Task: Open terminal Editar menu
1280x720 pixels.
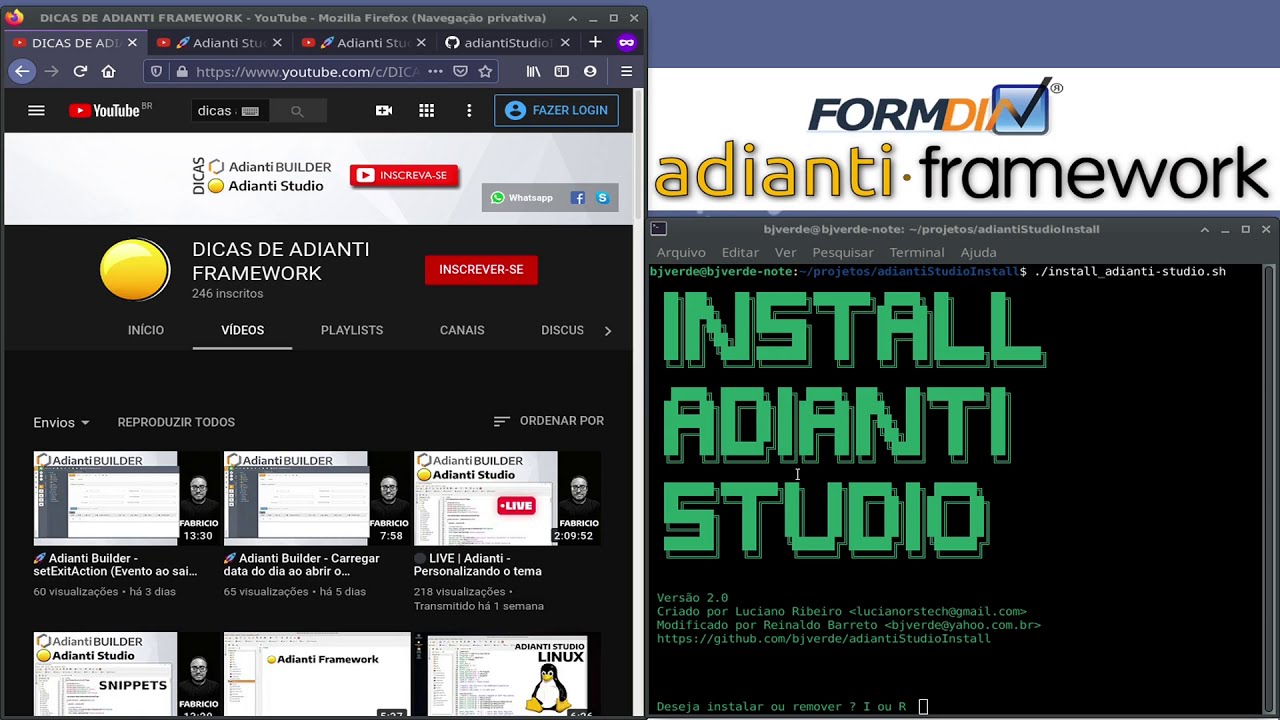Action: point(740,252)
